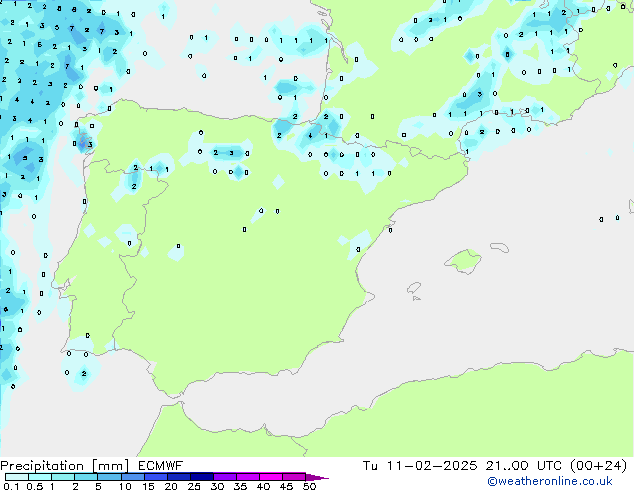Screen dimensions: 634x490
Task: Open the weatheronline.co.uk link
Action: coord(550,481)
